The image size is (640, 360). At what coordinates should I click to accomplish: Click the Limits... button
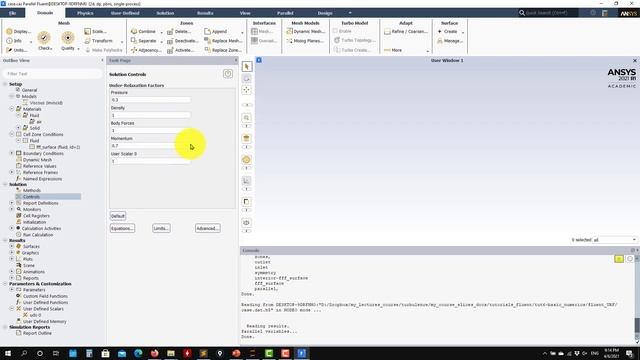(x=161, y=228)
